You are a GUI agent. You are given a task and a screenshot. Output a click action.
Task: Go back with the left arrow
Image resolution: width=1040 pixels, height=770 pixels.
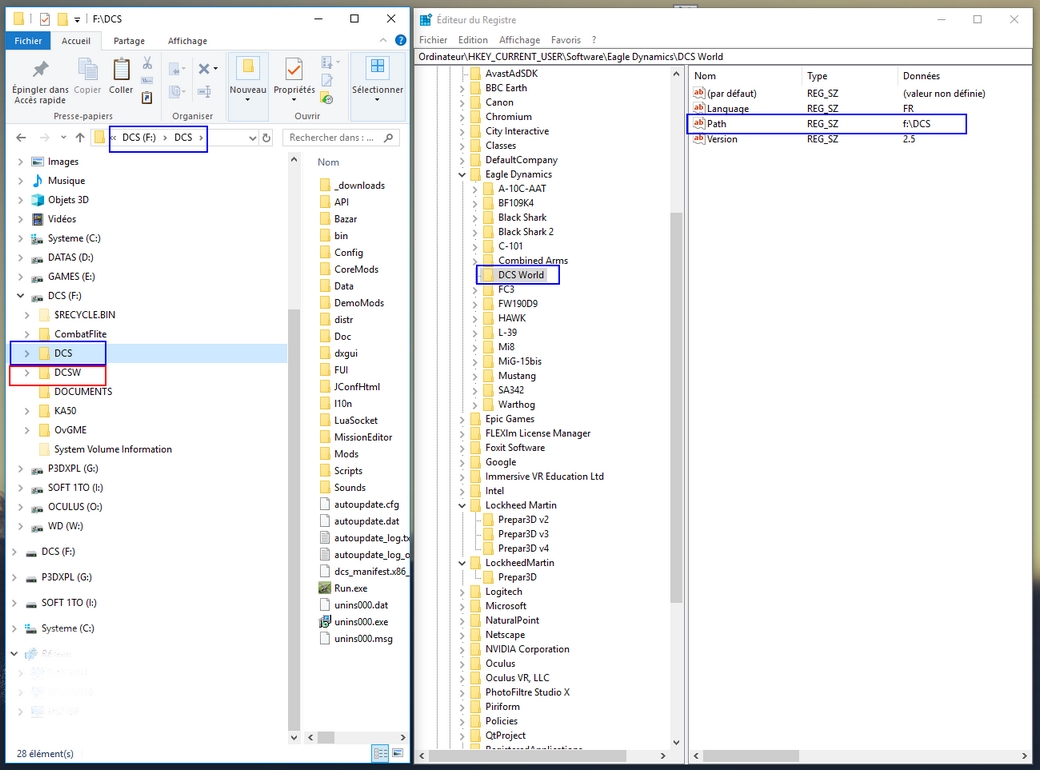click(21, 138)
